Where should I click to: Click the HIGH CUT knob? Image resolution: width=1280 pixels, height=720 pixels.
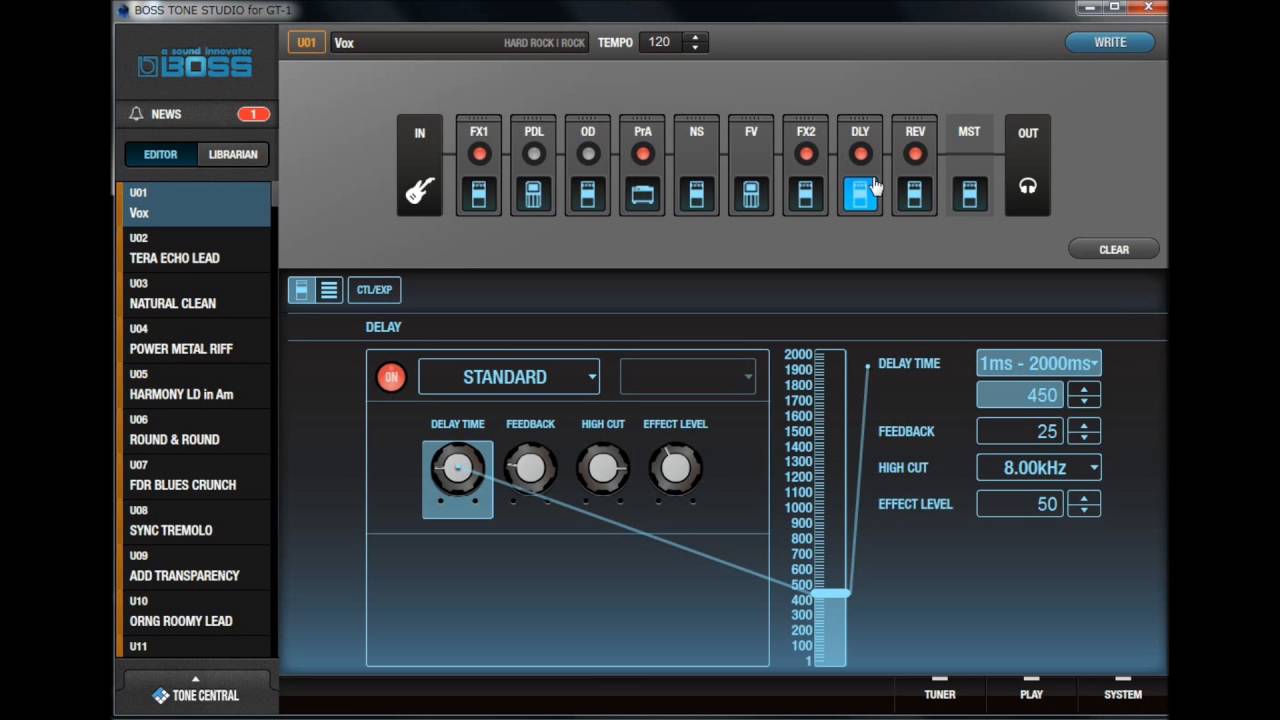[x=603, y=468]
